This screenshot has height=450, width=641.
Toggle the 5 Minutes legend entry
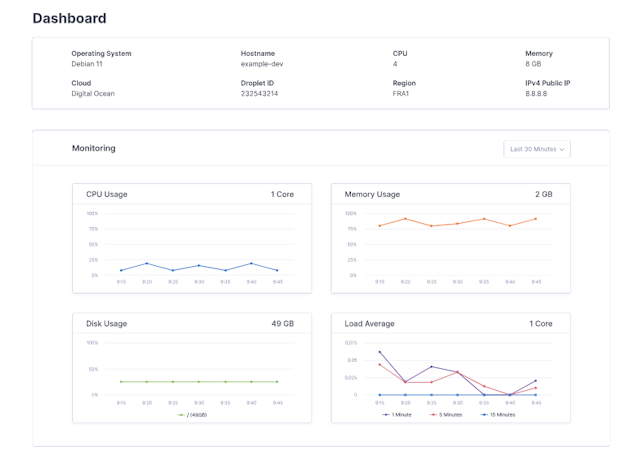point(448,414)
